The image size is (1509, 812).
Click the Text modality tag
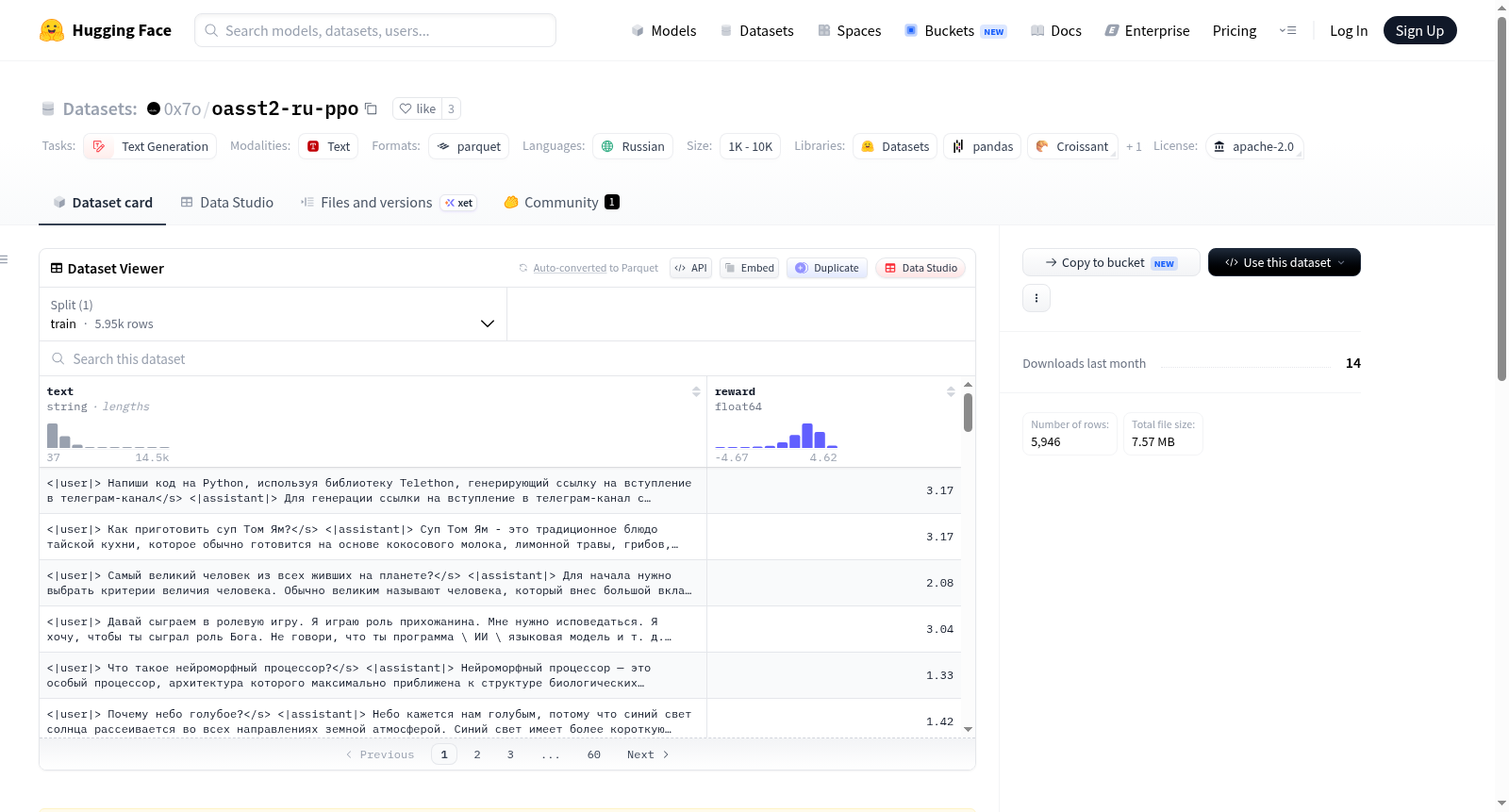[328, 146]
